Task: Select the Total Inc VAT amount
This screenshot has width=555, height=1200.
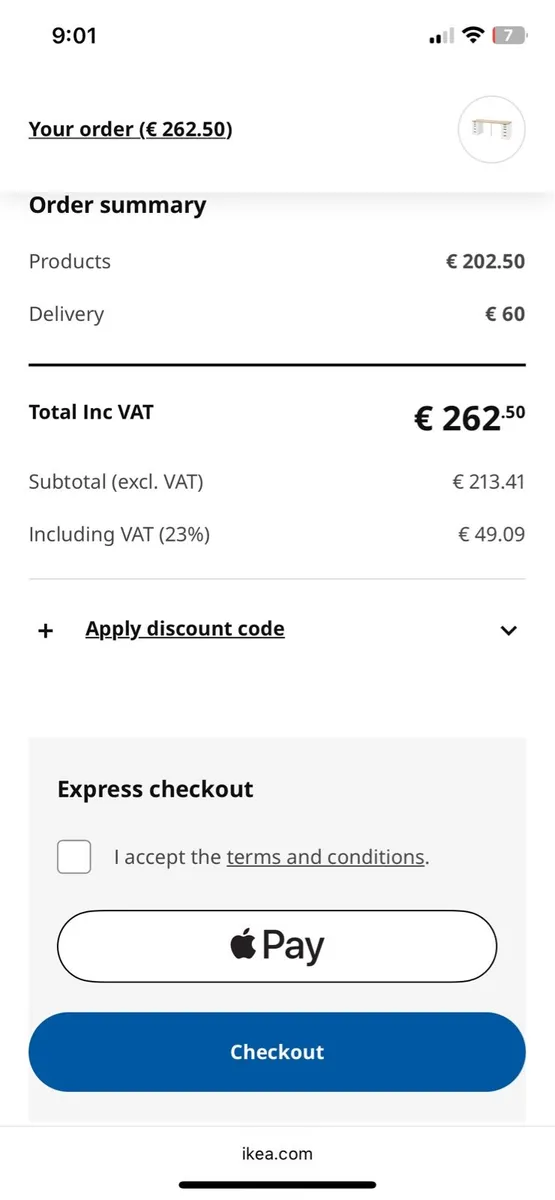Action: pyautogui.click(x=469, y=417)
